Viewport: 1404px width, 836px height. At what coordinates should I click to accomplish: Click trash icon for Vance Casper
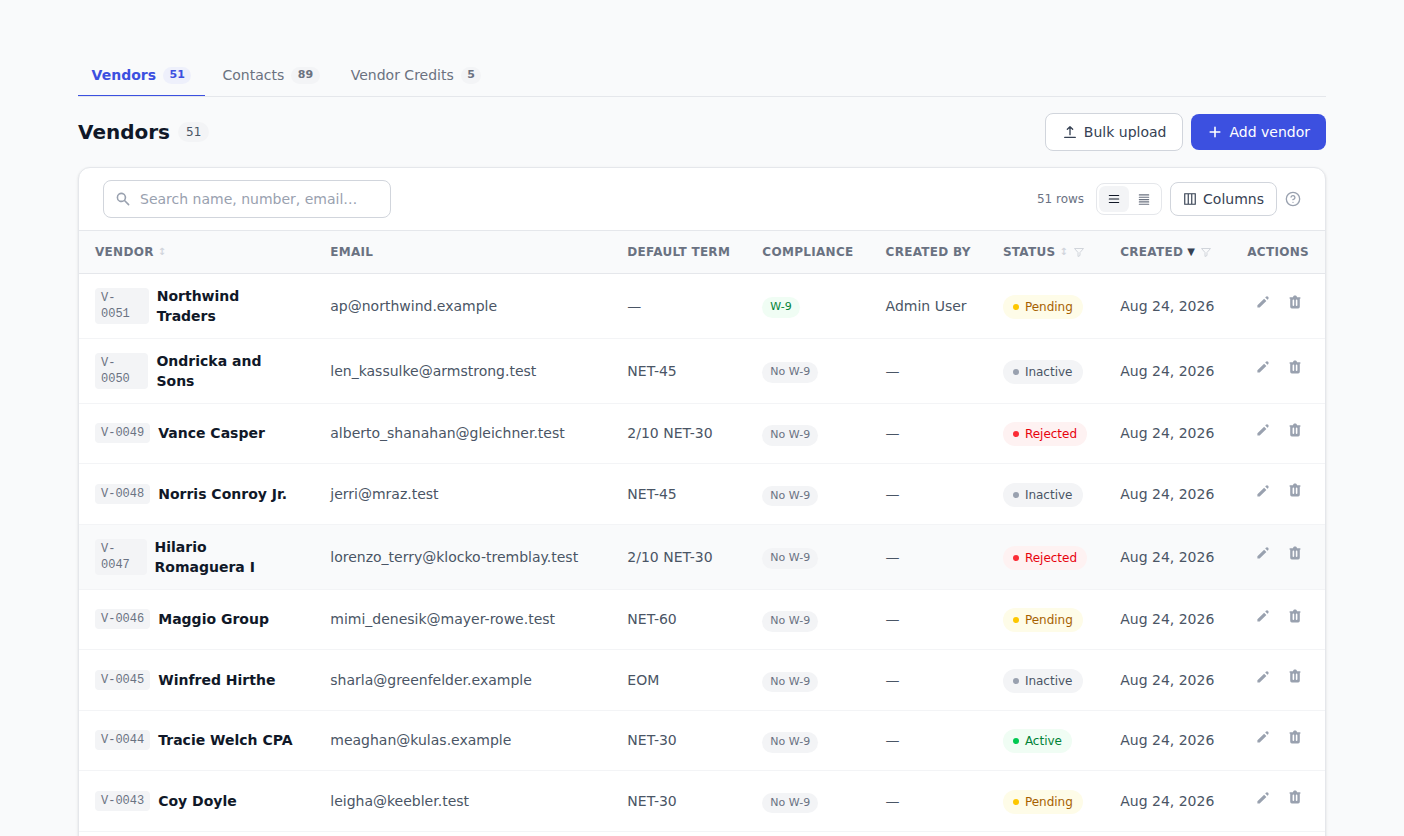tap(1295, 430)
